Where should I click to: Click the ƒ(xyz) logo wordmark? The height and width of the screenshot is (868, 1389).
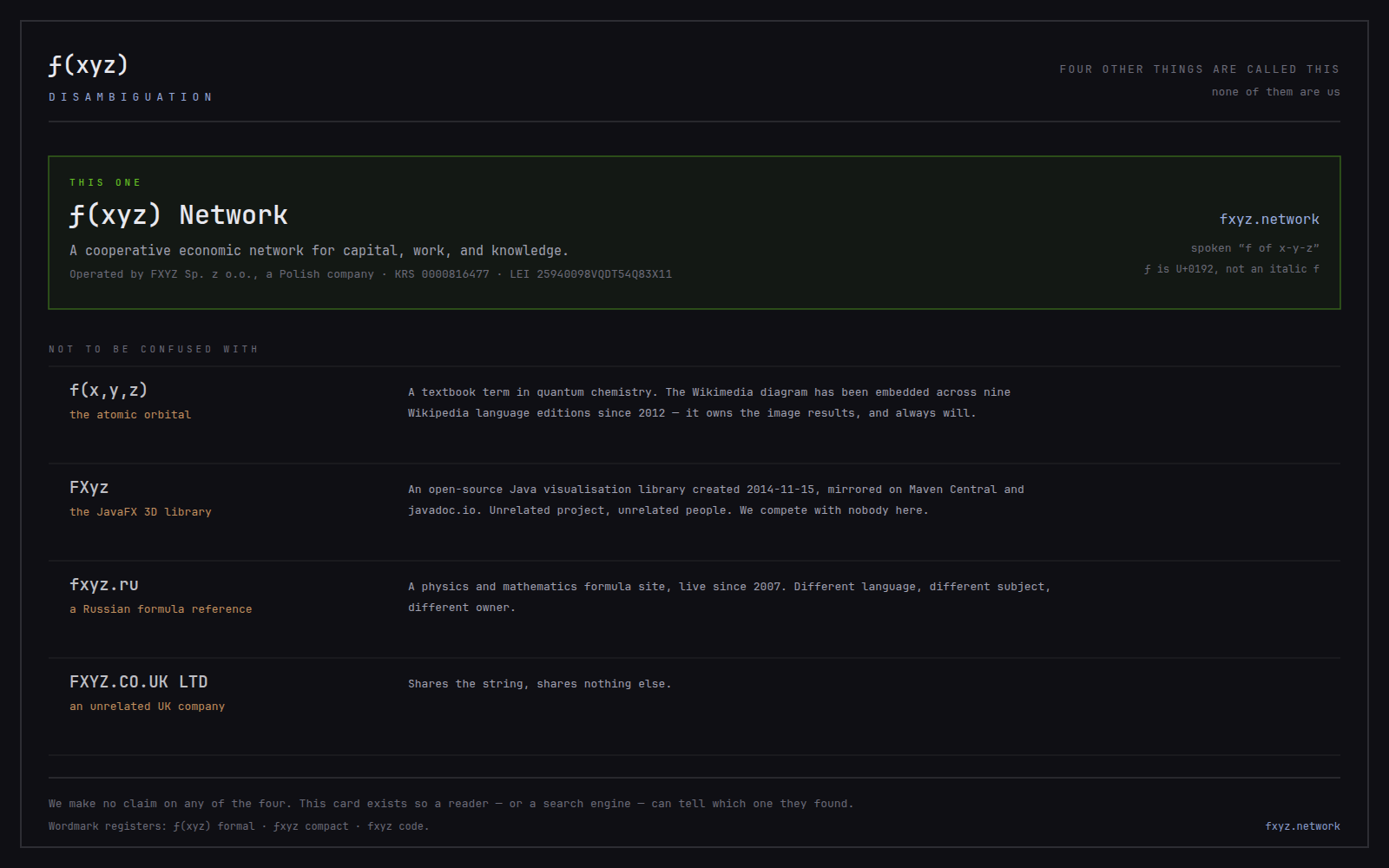(89, 65)
